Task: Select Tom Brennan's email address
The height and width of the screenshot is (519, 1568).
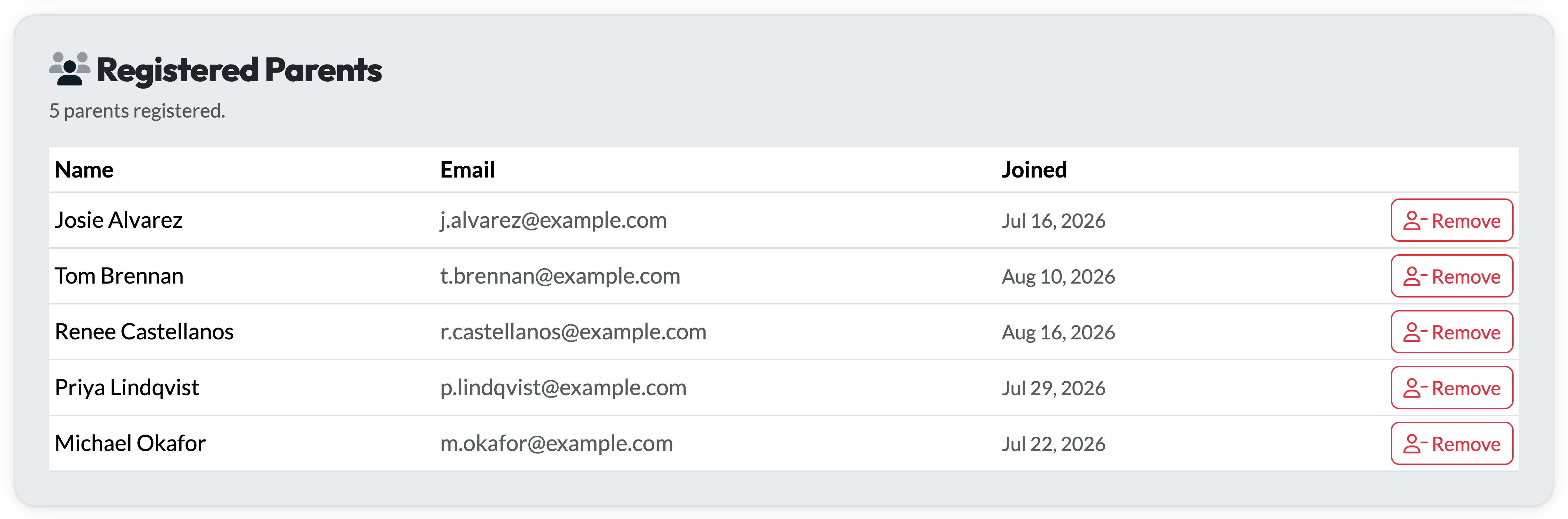Action: click(560, 276)
